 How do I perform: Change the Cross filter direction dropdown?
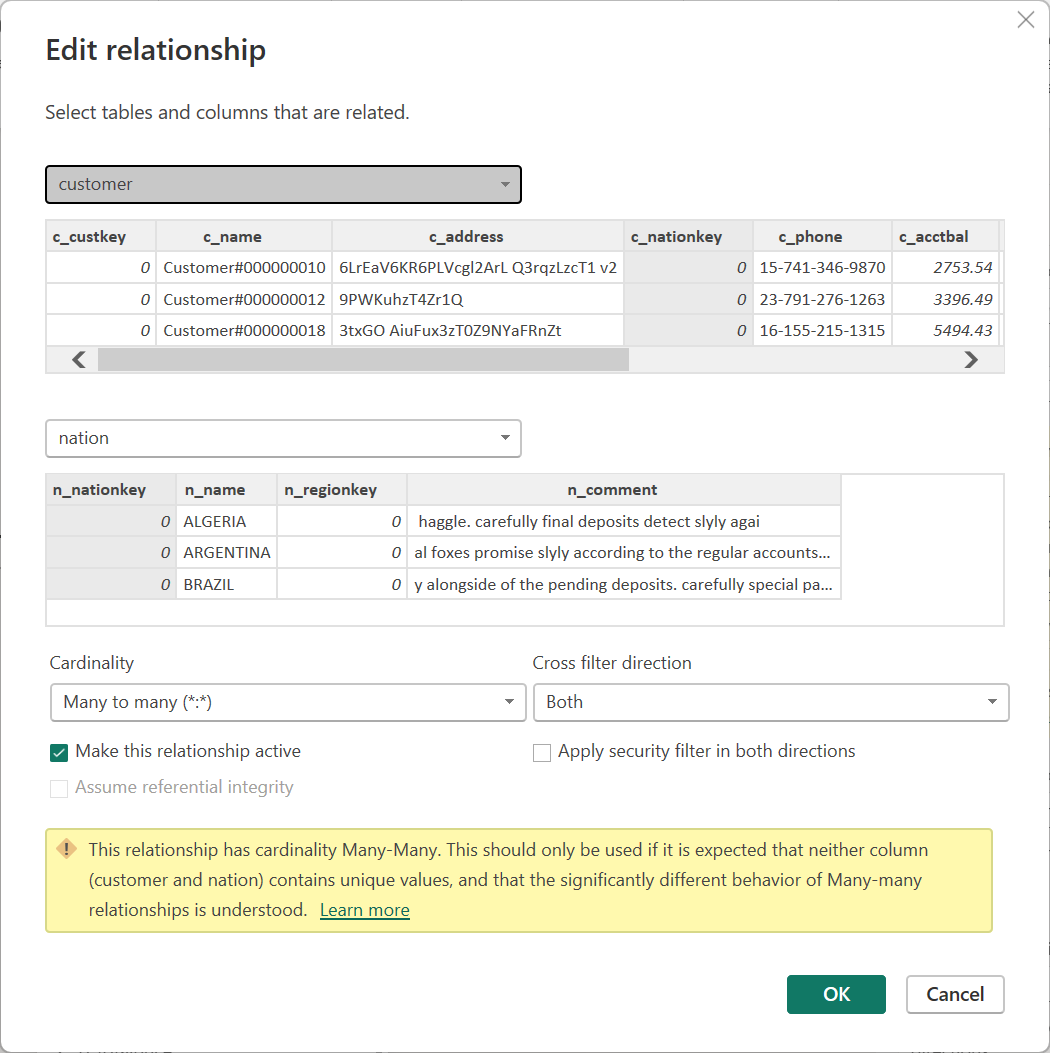(x=770, y=702)
